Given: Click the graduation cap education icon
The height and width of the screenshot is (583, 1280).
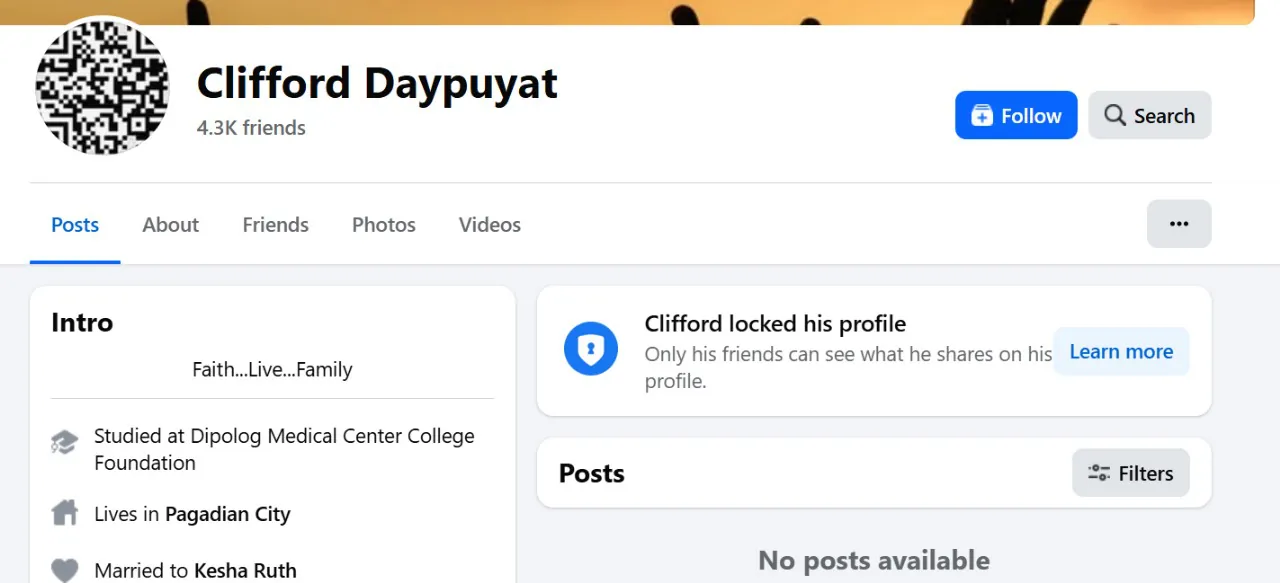Looking at the screenshot, I should click(64, 442).
